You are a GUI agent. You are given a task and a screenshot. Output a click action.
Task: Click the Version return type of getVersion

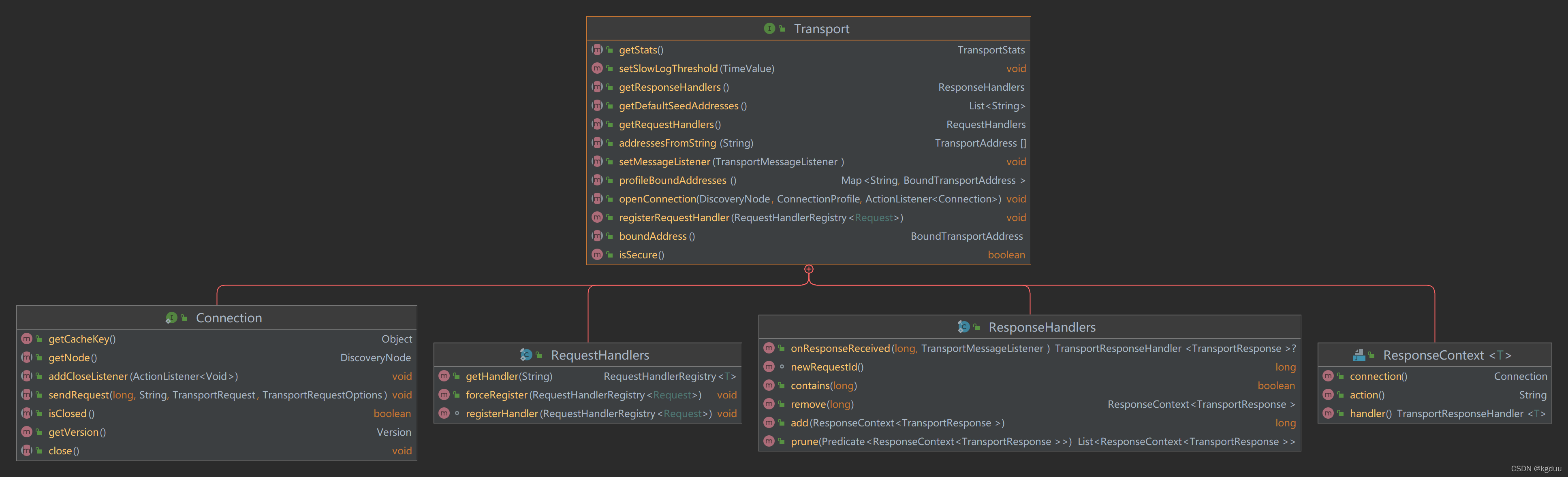(394, 432)
